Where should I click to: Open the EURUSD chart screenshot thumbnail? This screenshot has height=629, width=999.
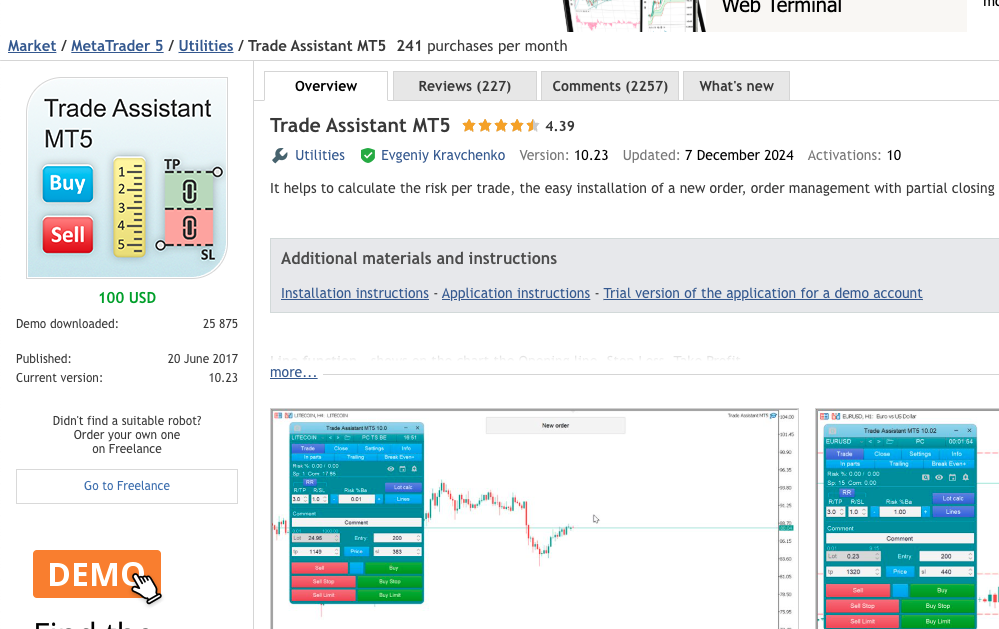pos(907,519)
